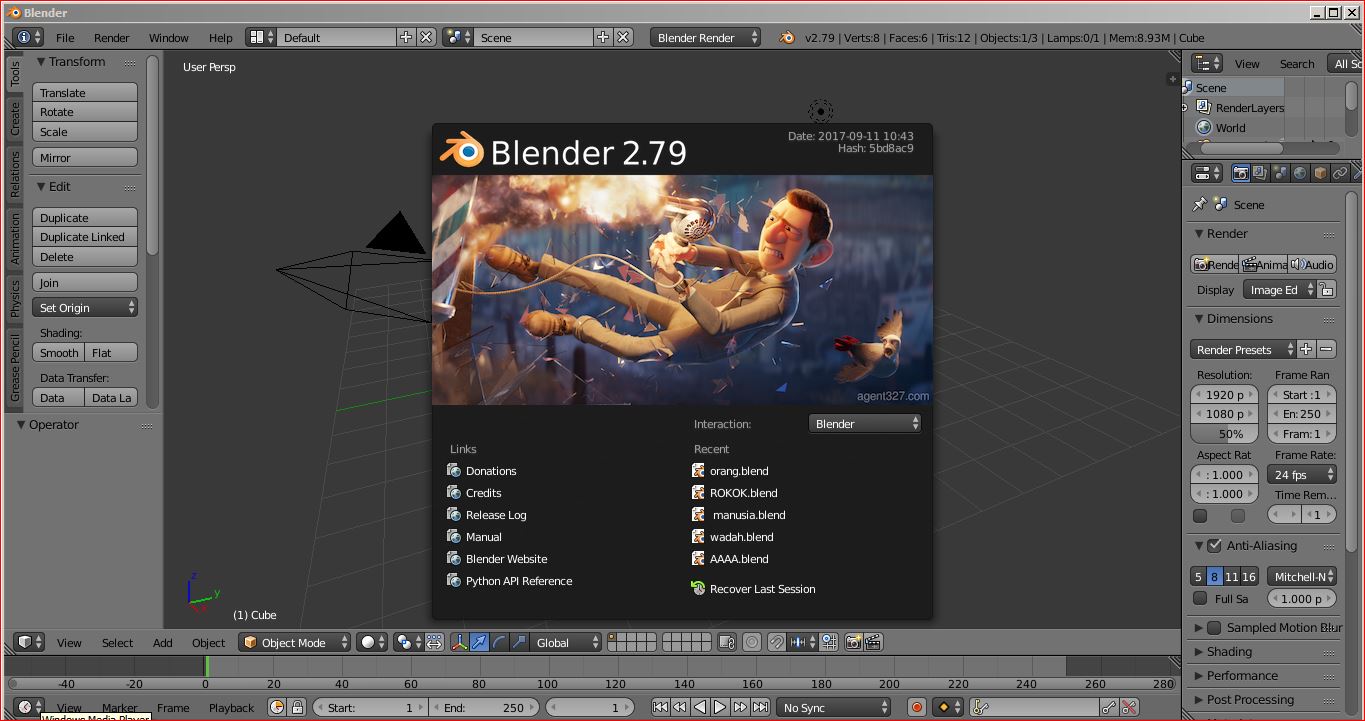This screenshot has width=1365, height=721.
Task: Open the World properties tab icon
Action: [1300, 173]
